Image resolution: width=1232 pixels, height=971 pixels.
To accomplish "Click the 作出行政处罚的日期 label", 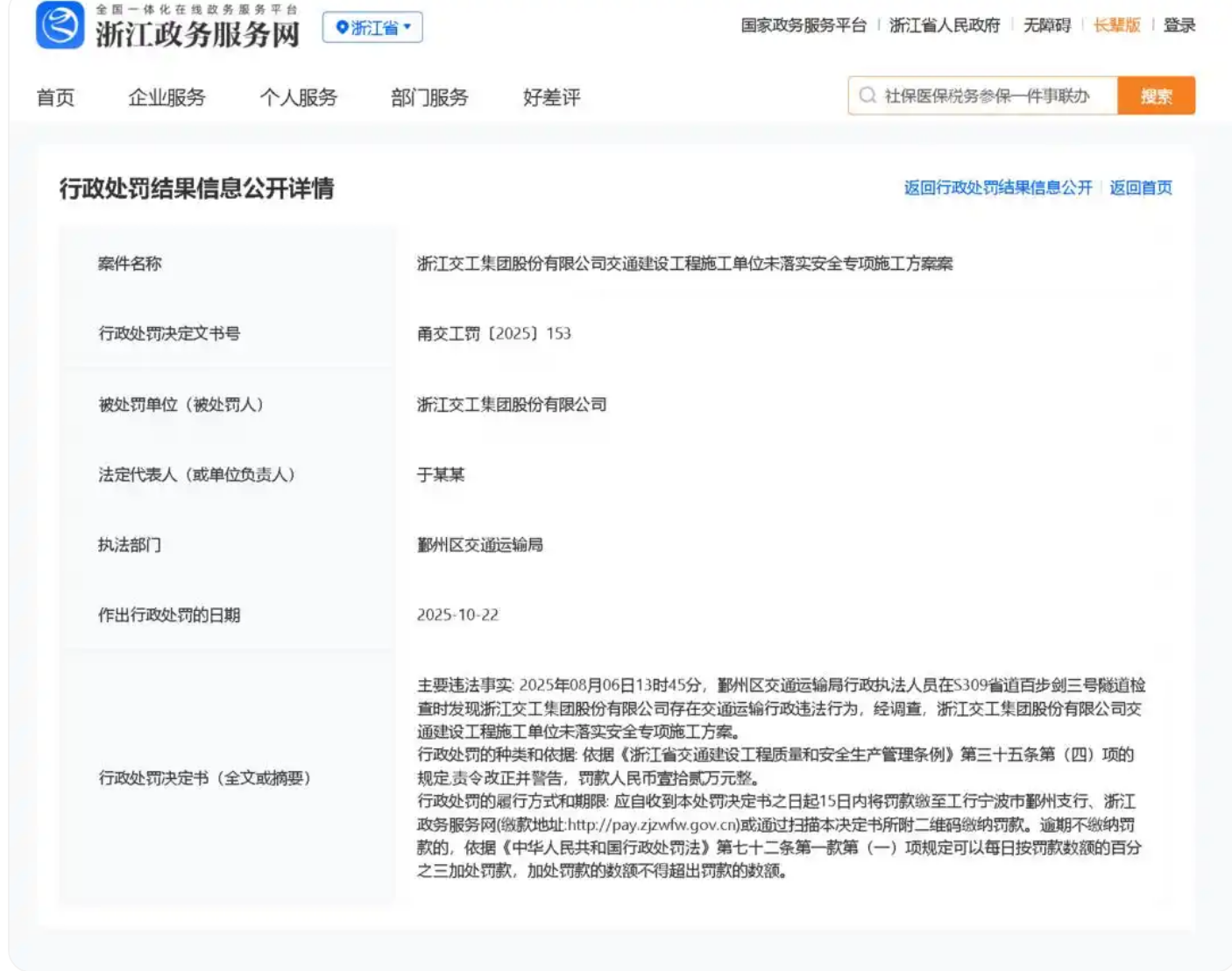I will pos(169,615).
